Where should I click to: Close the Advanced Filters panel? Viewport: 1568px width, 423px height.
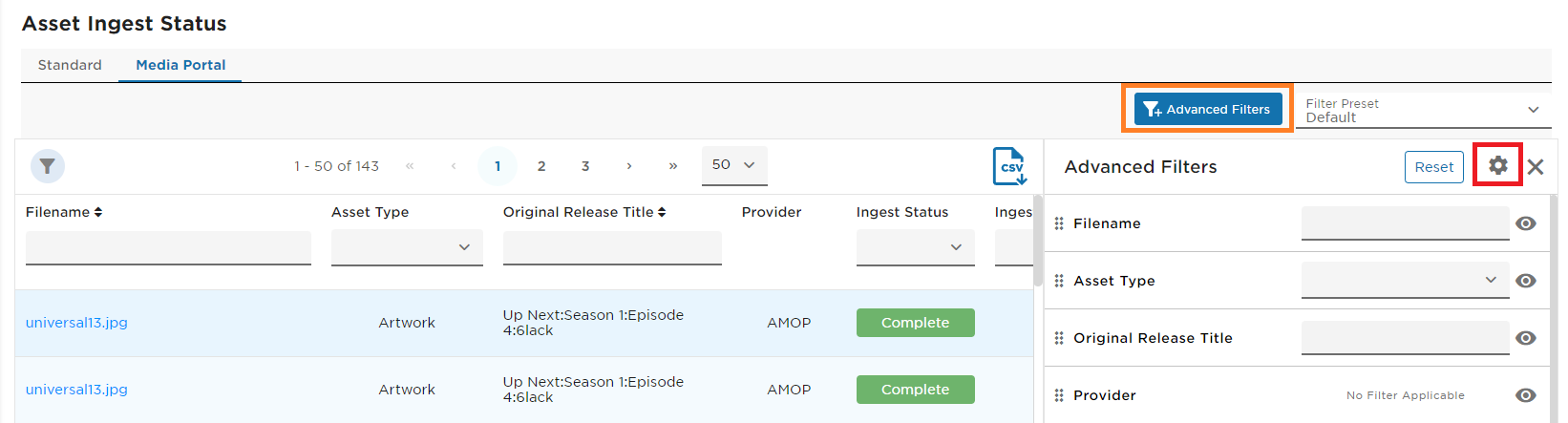coord(1536,167)
